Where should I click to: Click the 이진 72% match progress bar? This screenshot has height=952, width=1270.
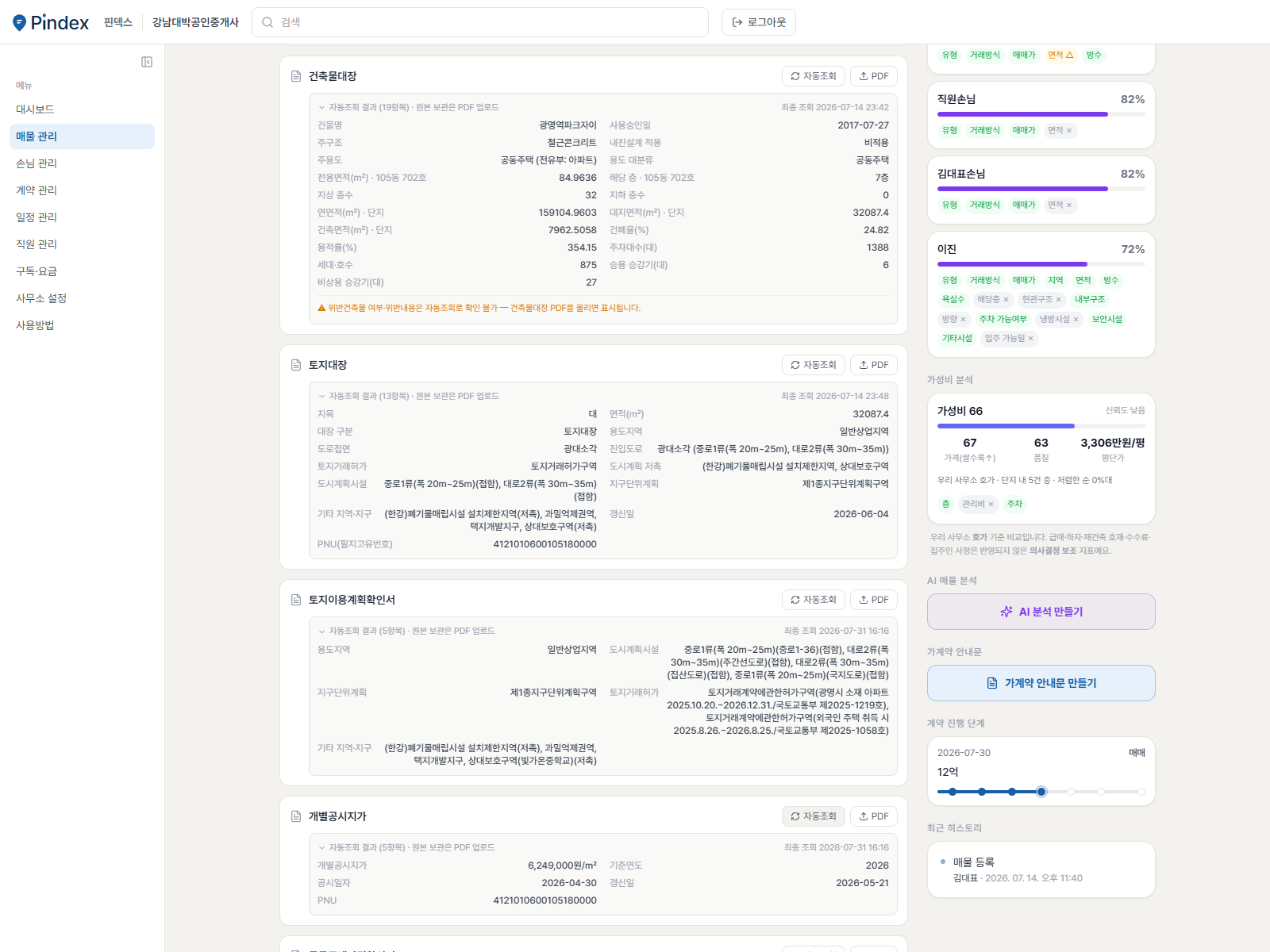click(x=1041, y=264)
